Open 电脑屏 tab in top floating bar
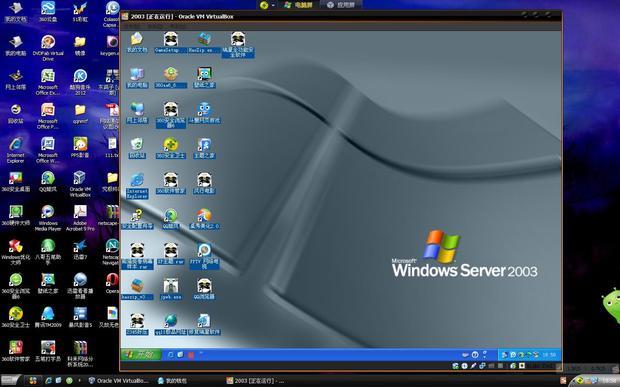Viewport: 620px width, 387px height. click(299, 5)
